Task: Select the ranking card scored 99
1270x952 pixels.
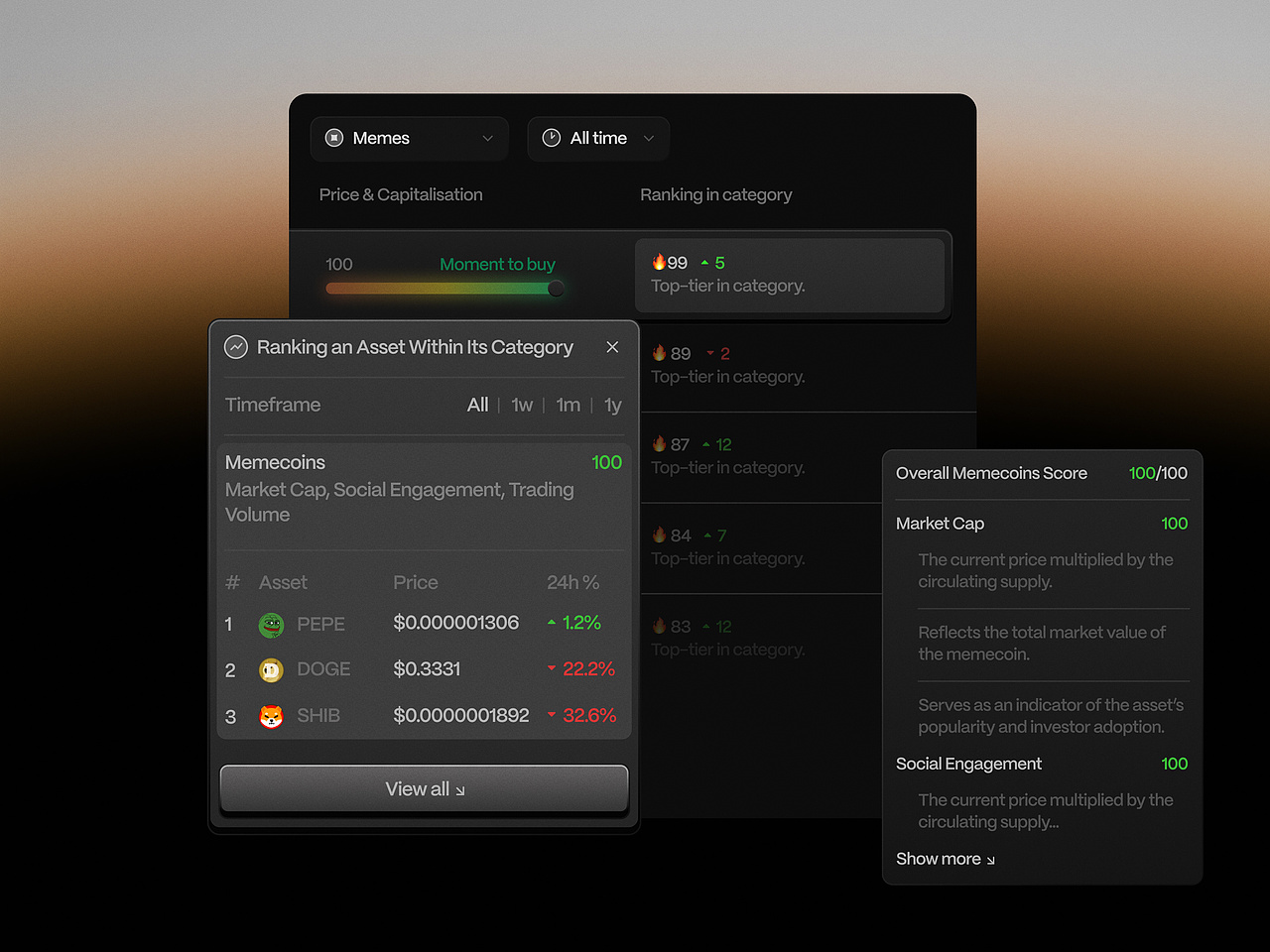Action: (790, 275)
